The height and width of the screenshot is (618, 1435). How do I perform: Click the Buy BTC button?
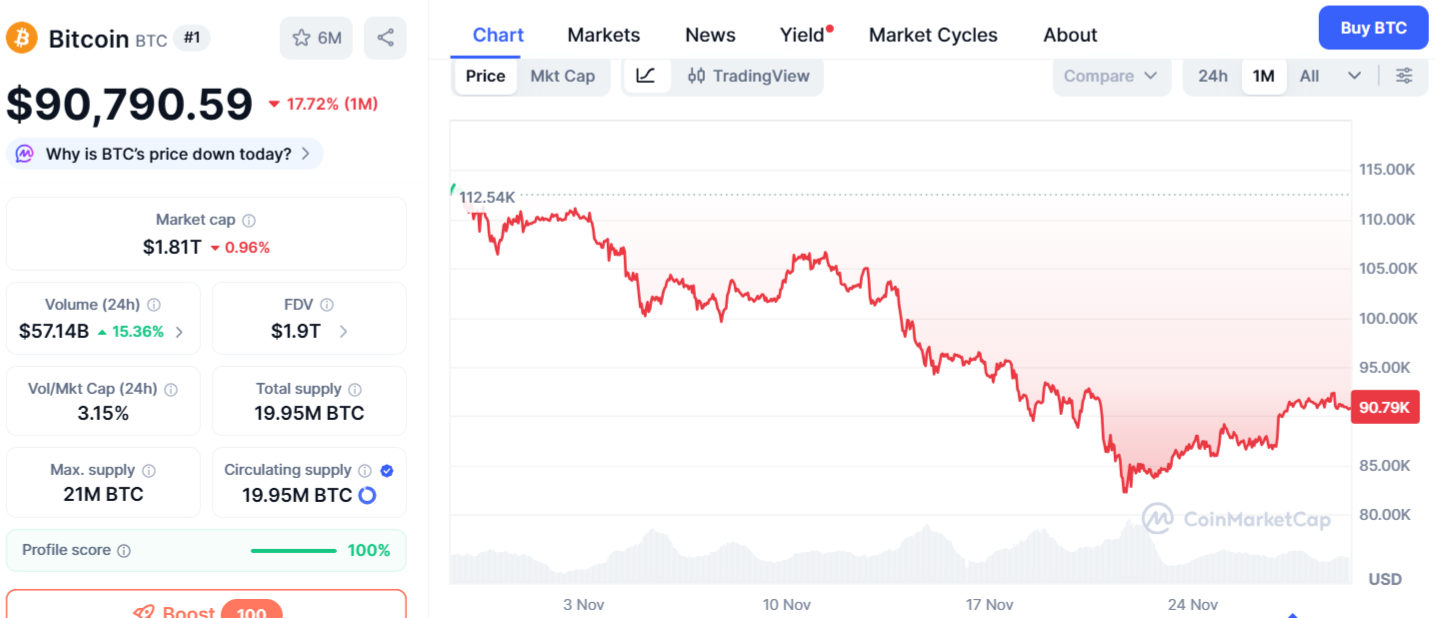coord(1372,27)
